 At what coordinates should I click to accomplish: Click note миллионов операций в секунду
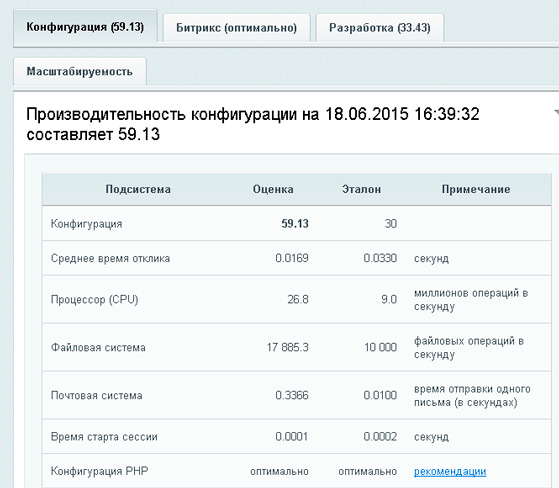tap(471, 300)
